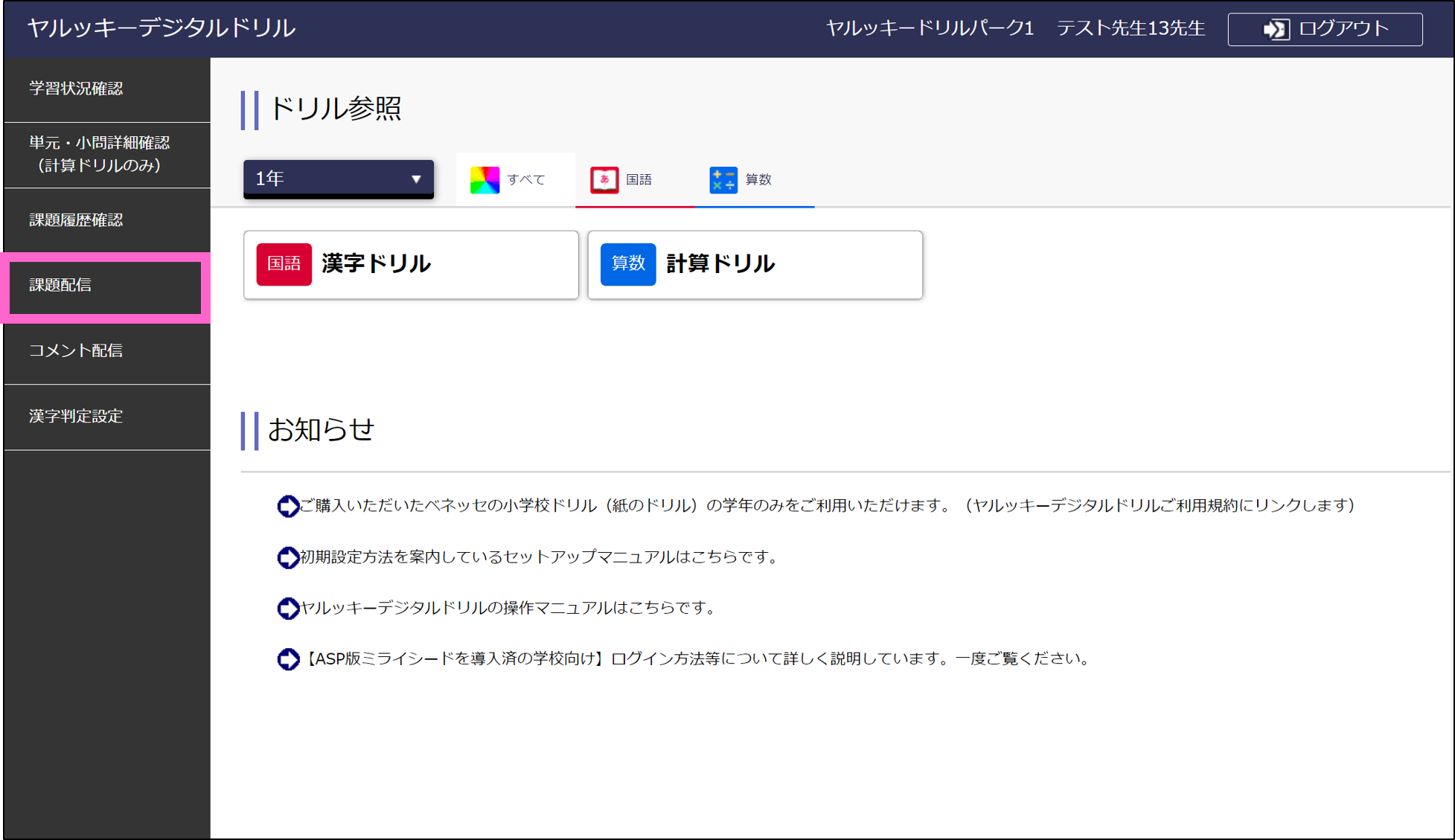Click the logout arrow icon in the header

point(1275,29)
